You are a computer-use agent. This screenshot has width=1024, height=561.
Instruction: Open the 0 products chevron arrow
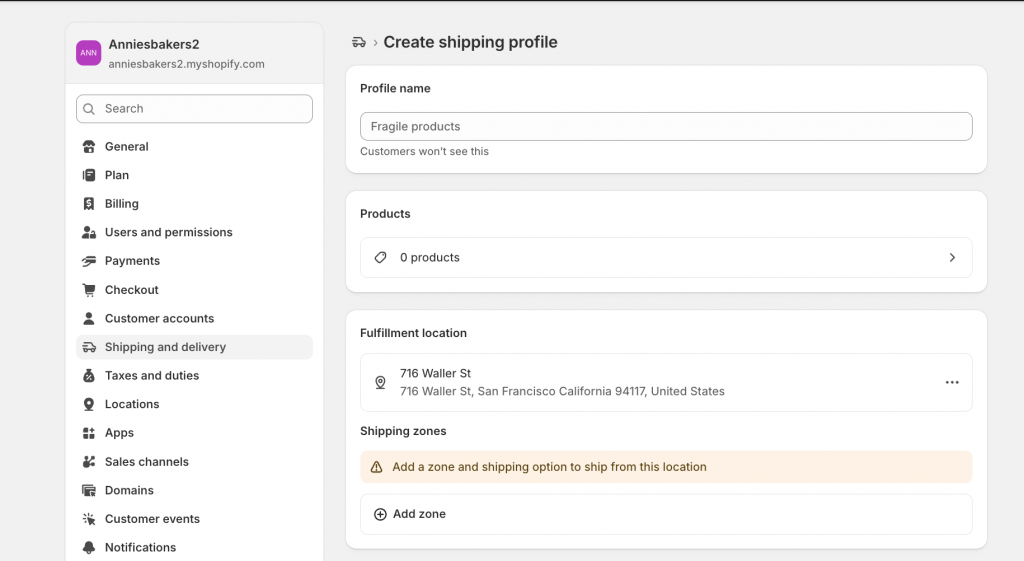[952, 257]
